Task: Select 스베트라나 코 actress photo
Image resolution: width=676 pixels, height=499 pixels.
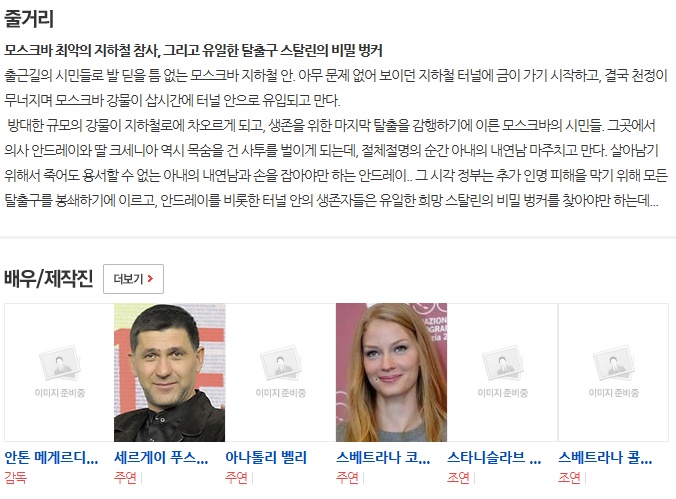Action: tap(391, 372)
